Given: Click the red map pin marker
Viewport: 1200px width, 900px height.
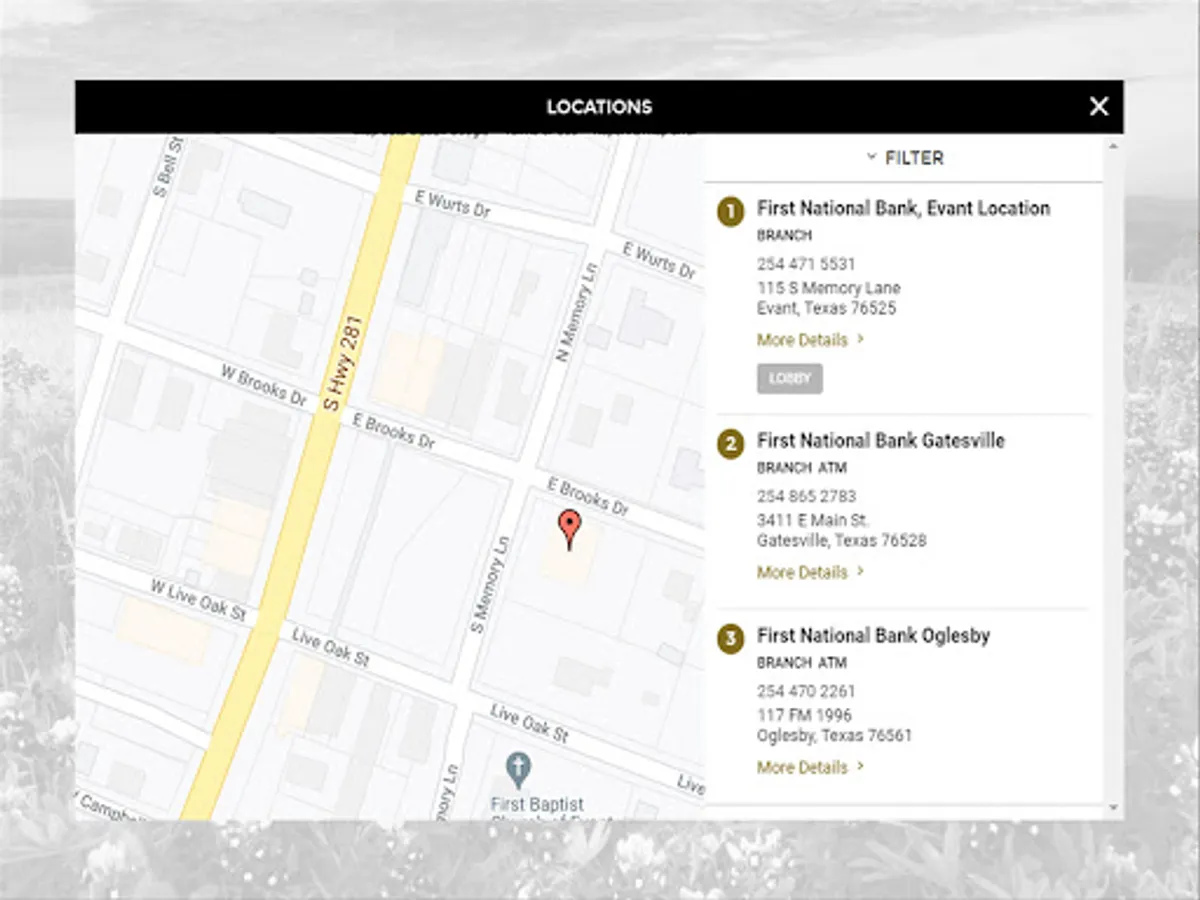Looking at the screenshot, I should click(x=568, y=529).
